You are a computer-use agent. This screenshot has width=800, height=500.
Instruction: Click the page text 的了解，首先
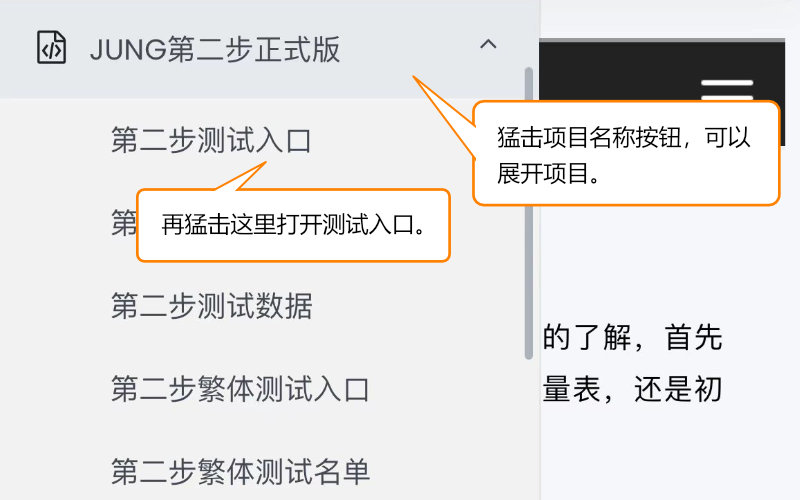coord(633,337)
